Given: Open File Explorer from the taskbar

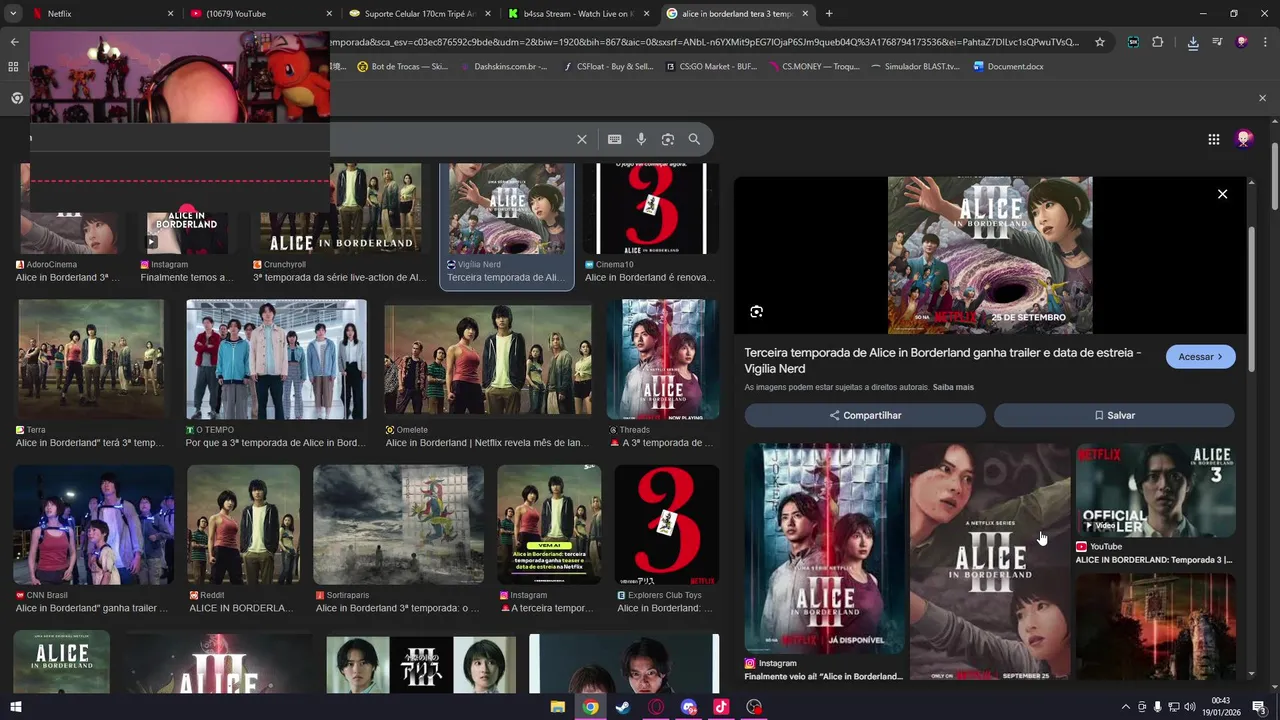Looking at the screenshot, I should [x=557, y=707].
